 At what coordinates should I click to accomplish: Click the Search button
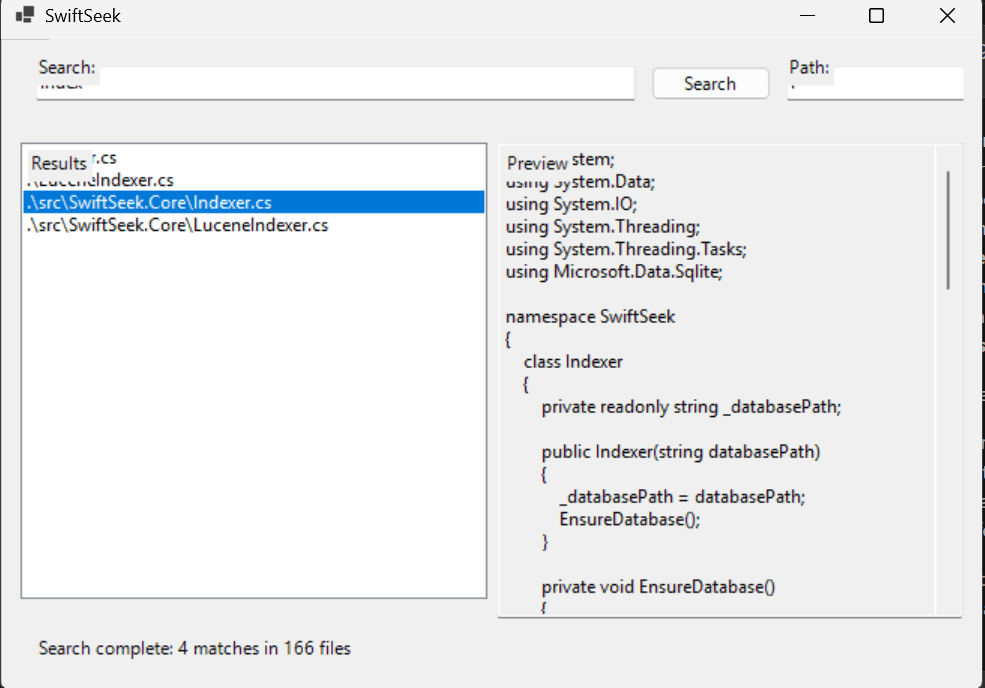pos(710,84)
